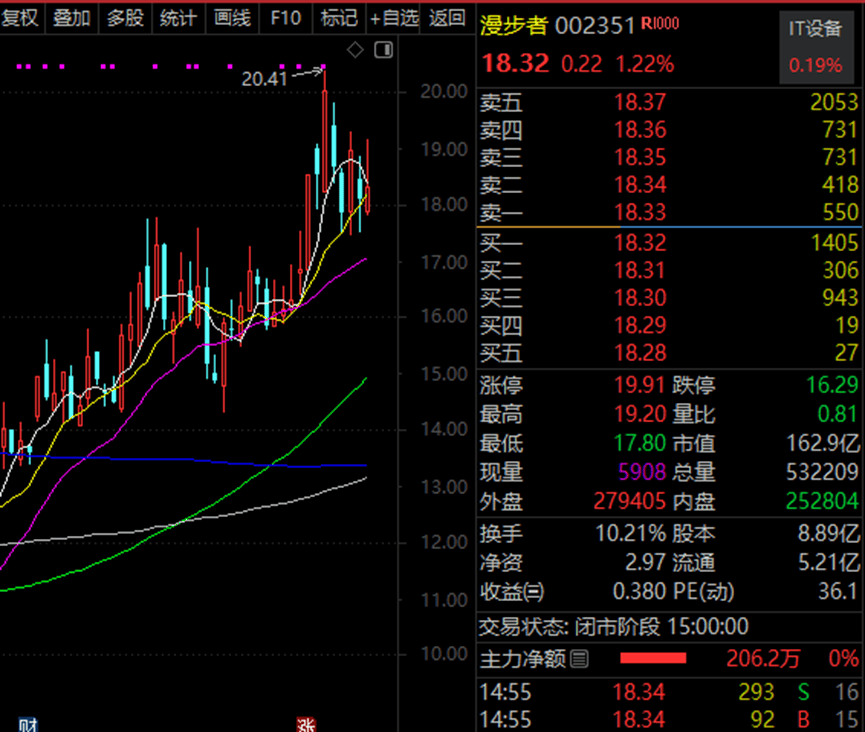The width and height of the screenshot is (865, 732).
Task: Click the 市值 value 162.9亿
Action: pos(823,443)
